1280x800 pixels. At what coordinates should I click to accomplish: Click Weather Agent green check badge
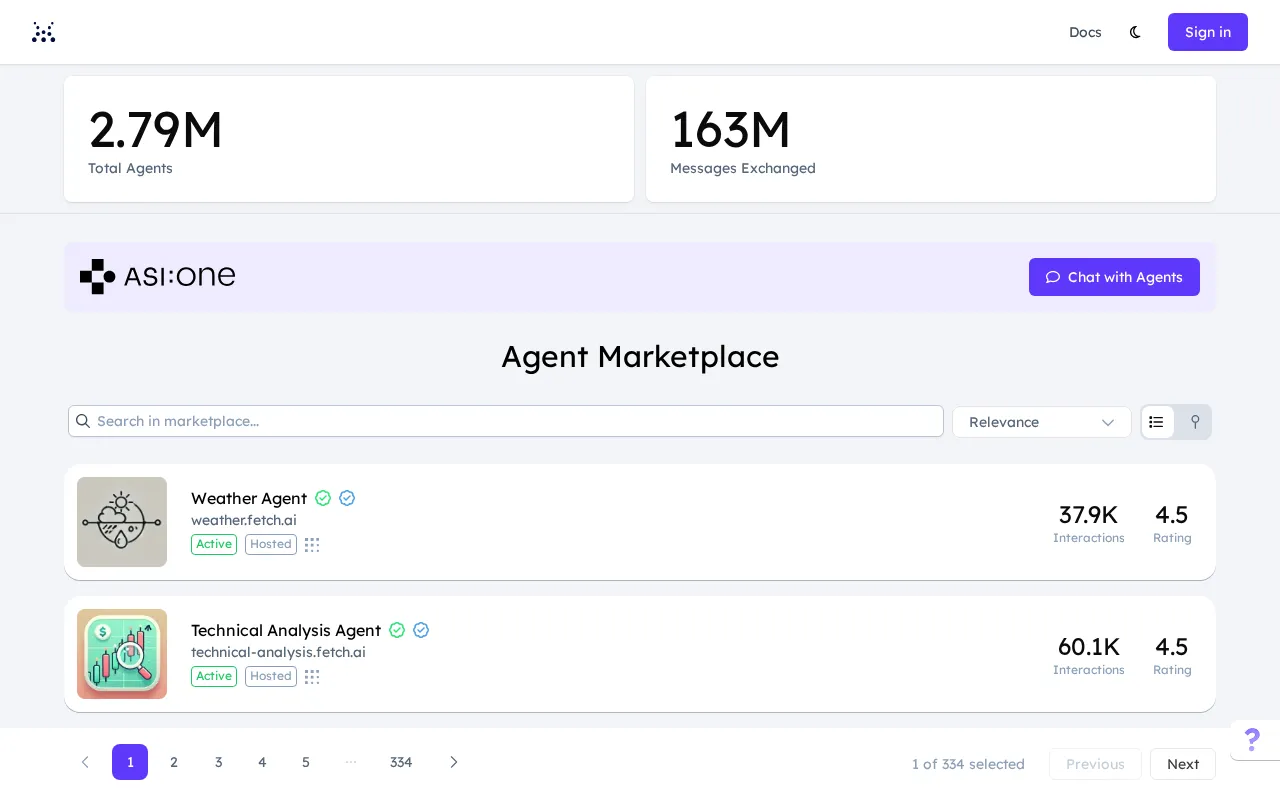pos(323,498)
